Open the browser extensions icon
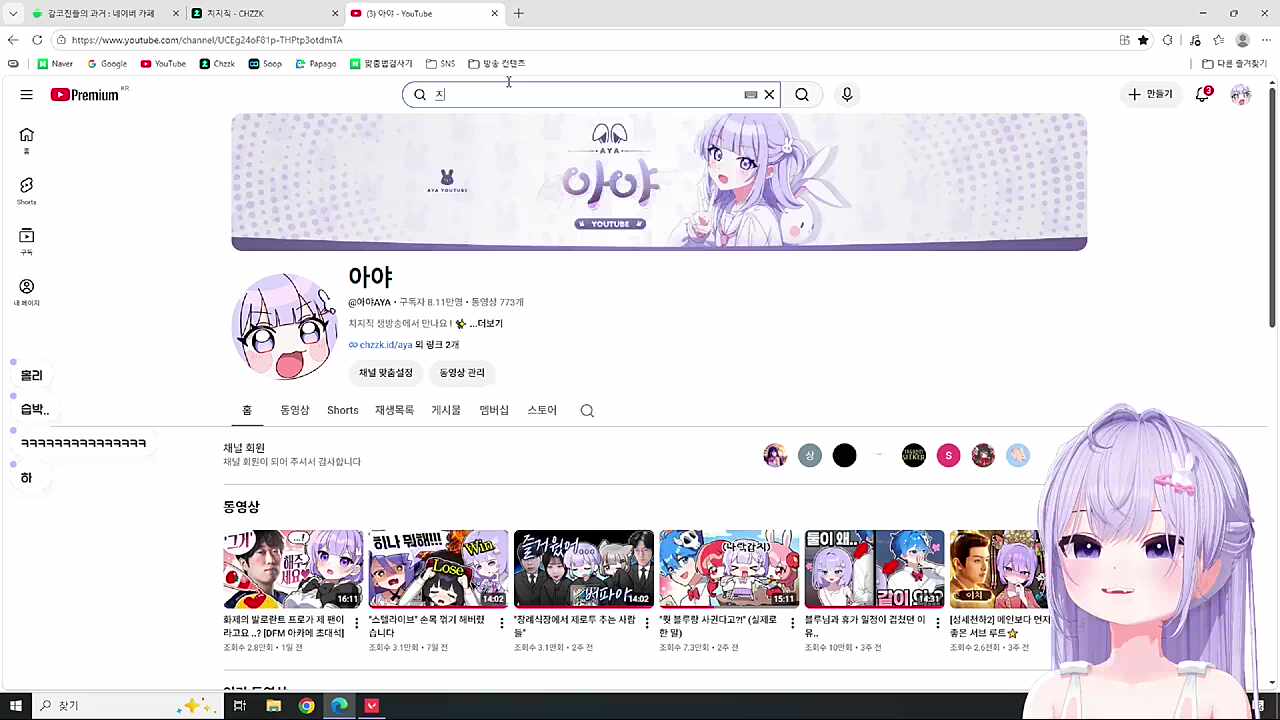Image resolution: width=1280 pixels, height=720 pixels. tap(1167, 40)
